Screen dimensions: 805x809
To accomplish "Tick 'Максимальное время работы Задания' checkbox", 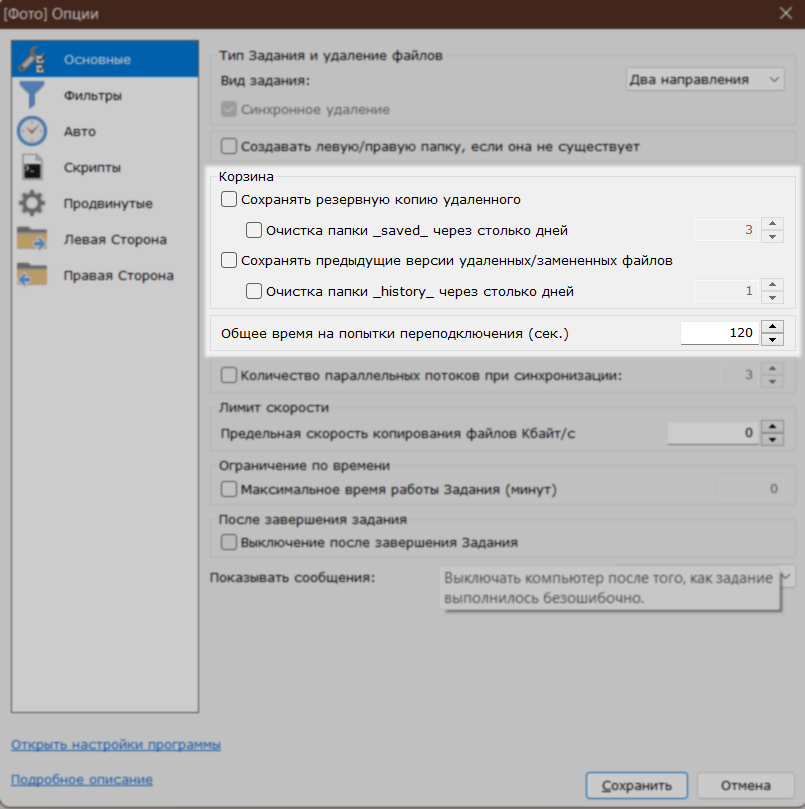I will point(229,489).
